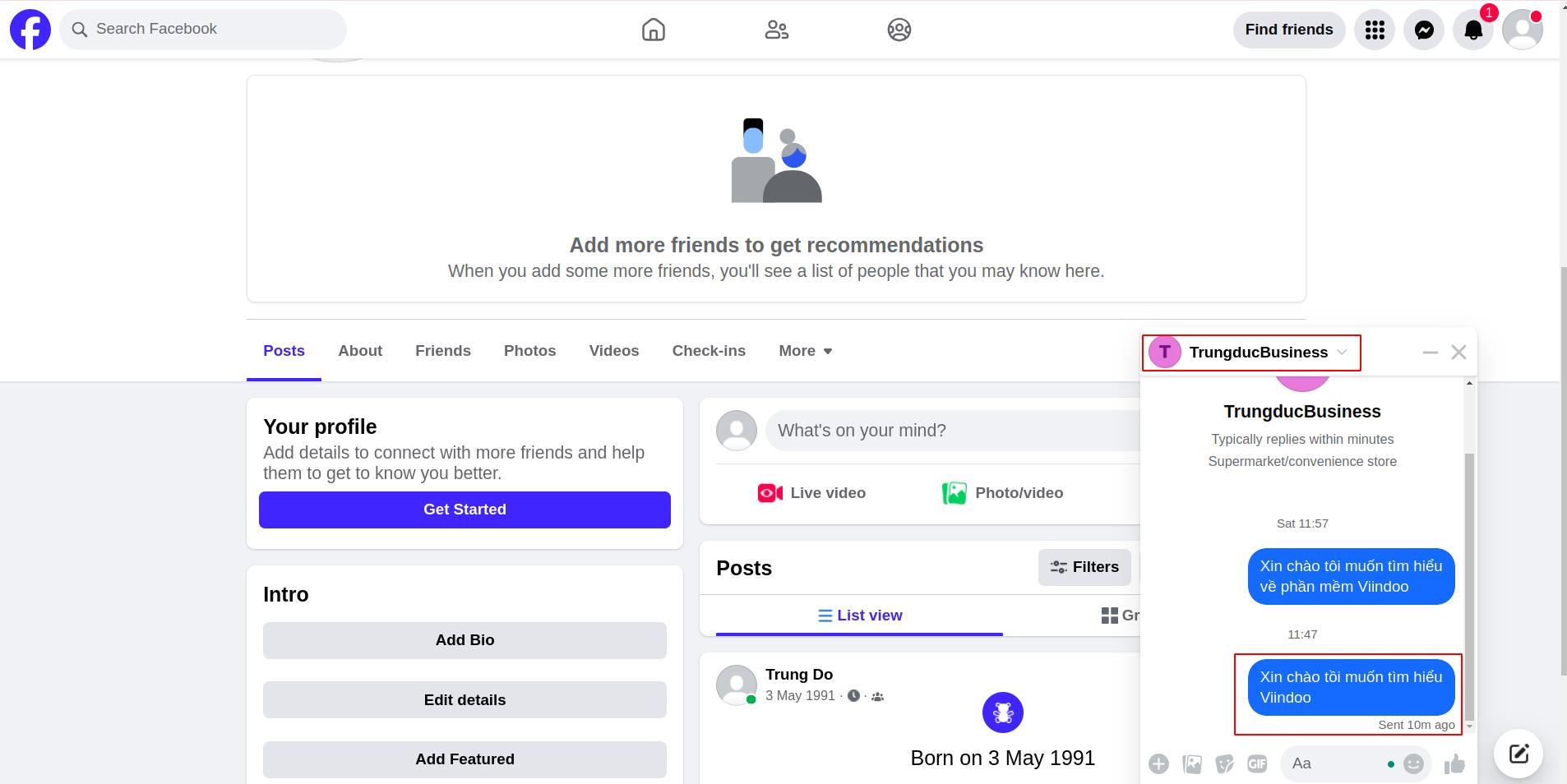
Task: Open the Groups icon in top navigation
Action: [x=899, y=30]
